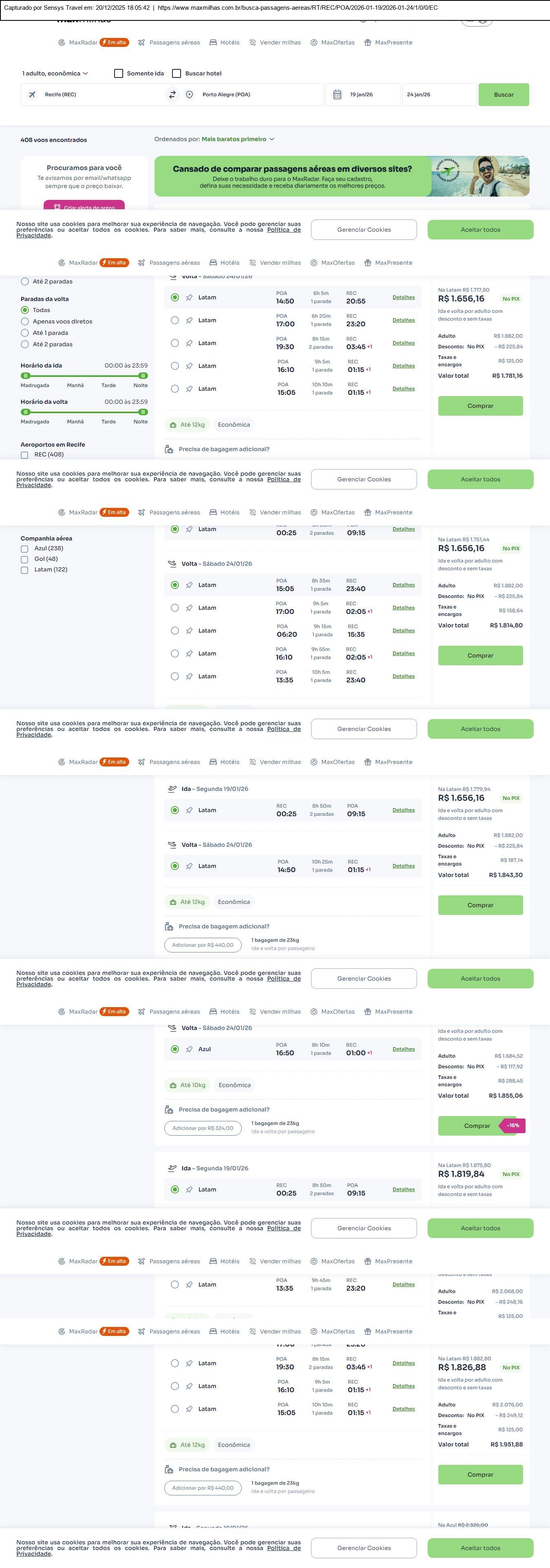The height and width of the screenshot is (1568, 550).
Task: Click the airplane icon beside Recife (REC)
Action: [x=32, y=95]
